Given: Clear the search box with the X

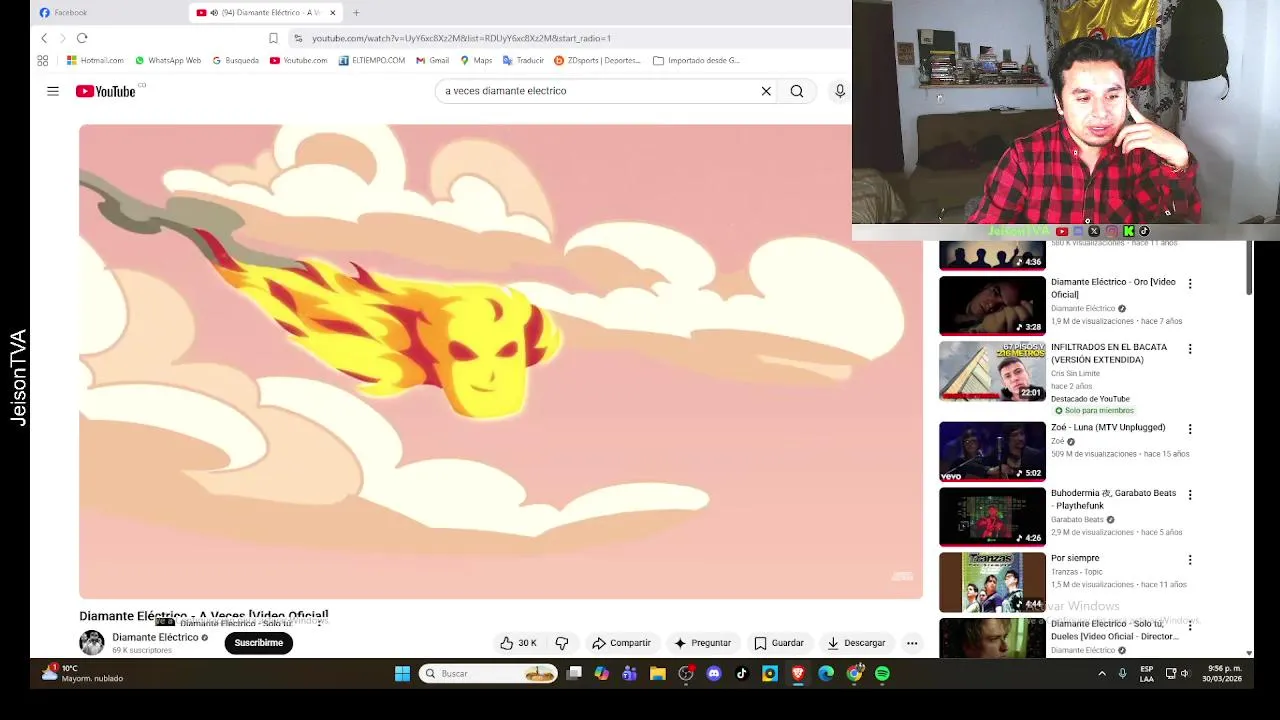Looking at the screenshot, I should 766,91.
